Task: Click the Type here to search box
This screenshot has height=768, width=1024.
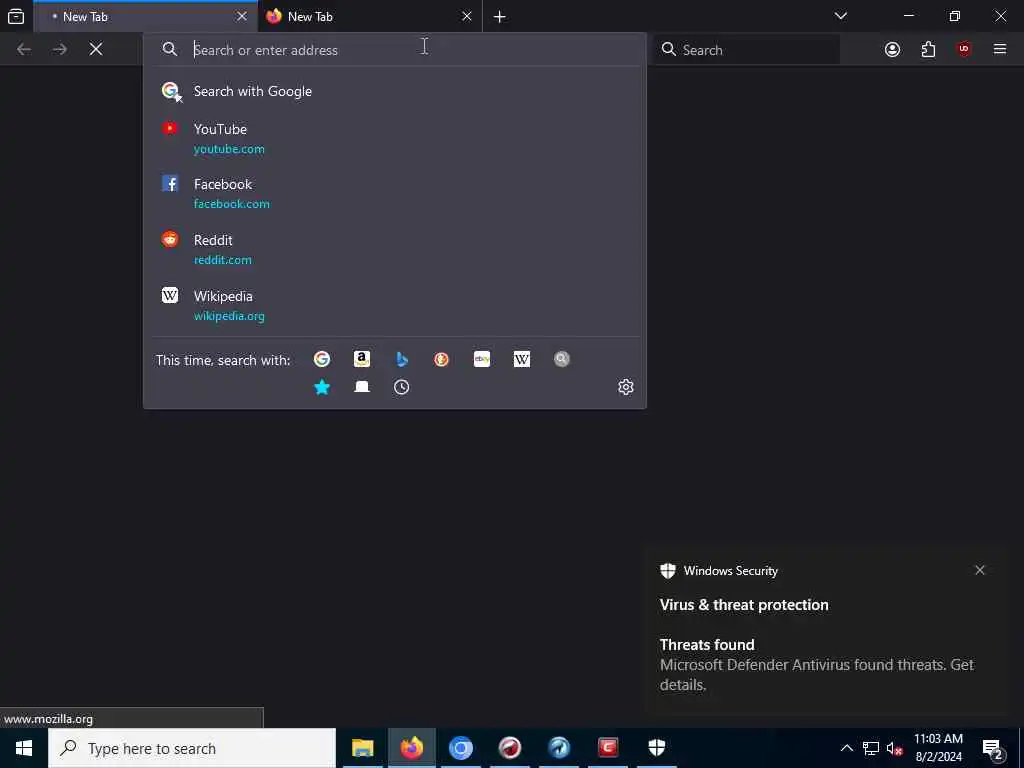Action: coord(192,748)
